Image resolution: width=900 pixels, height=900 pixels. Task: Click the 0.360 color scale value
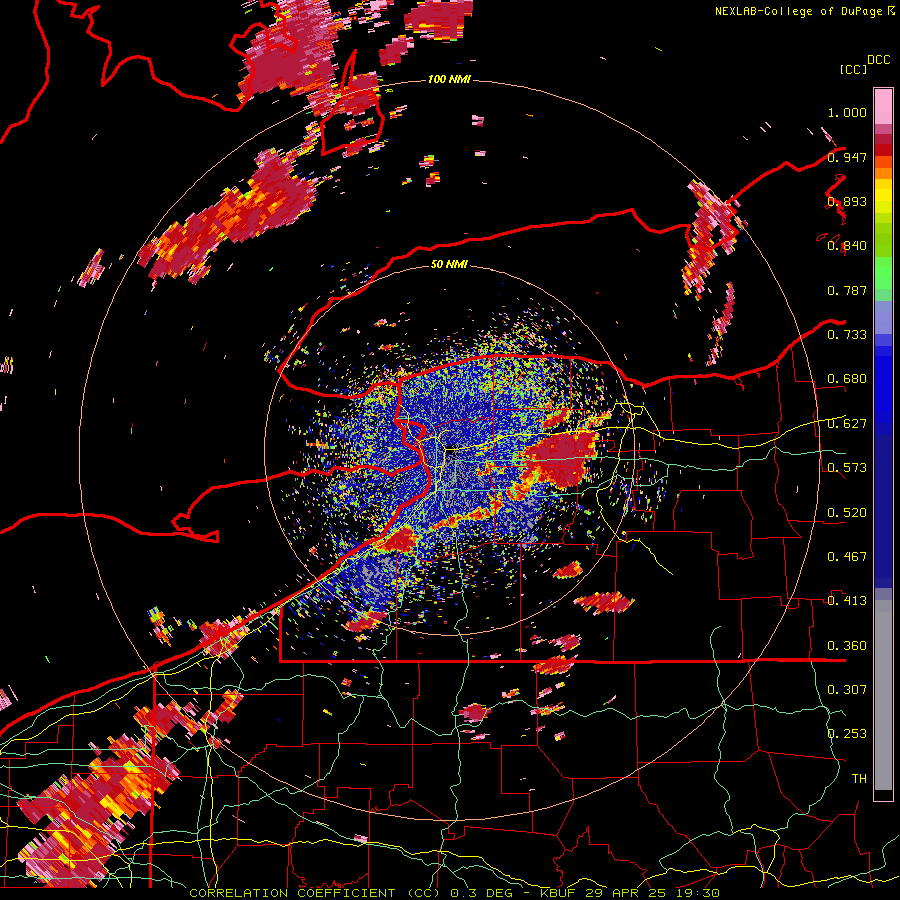point(847,646)
